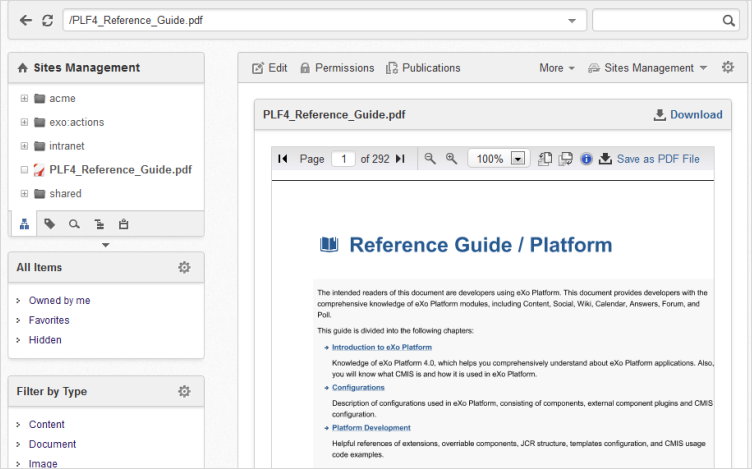Click the page number field
The image size is (752, 469).
343,159
